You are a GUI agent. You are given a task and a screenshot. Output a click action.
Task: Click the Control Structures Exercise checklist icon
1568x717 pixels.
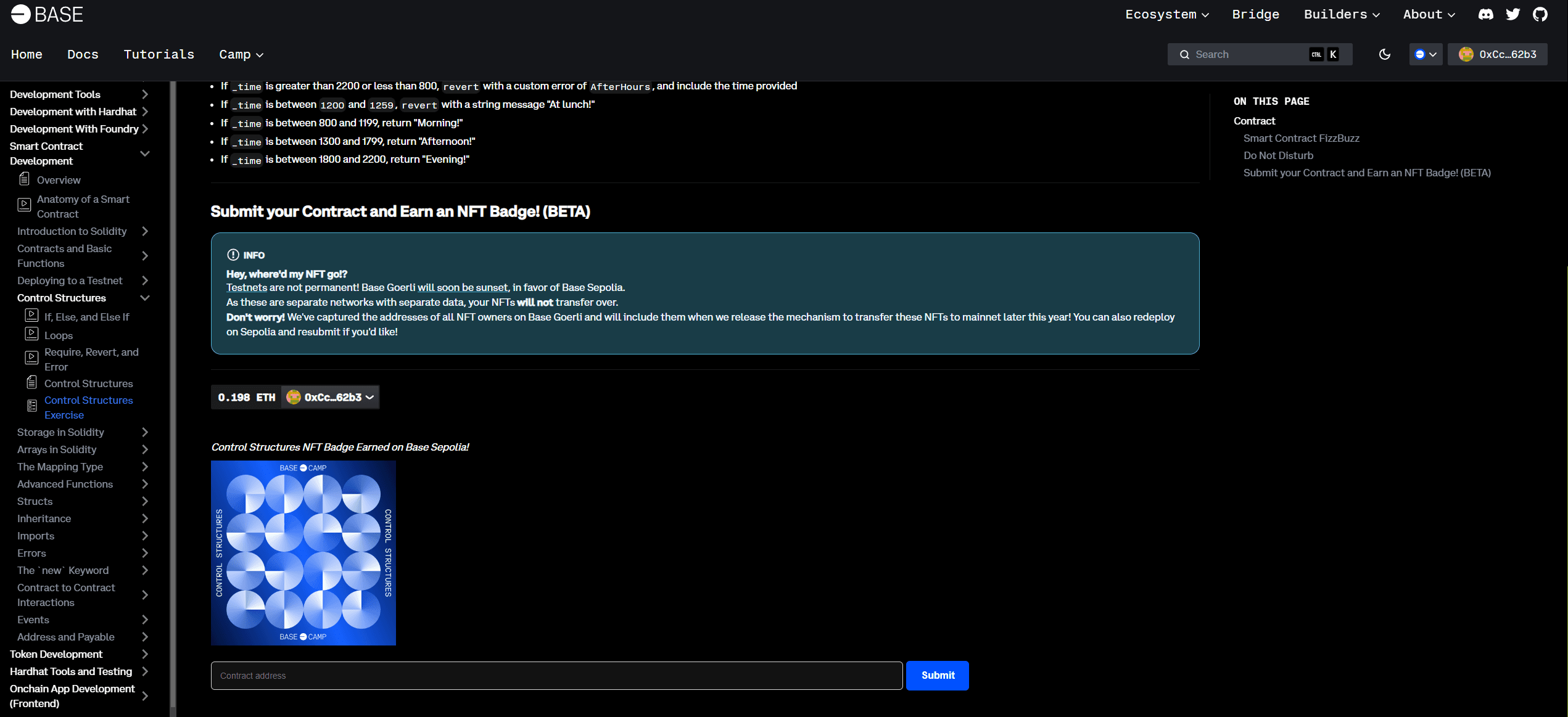pyautogui.click(x=31, y=406)
